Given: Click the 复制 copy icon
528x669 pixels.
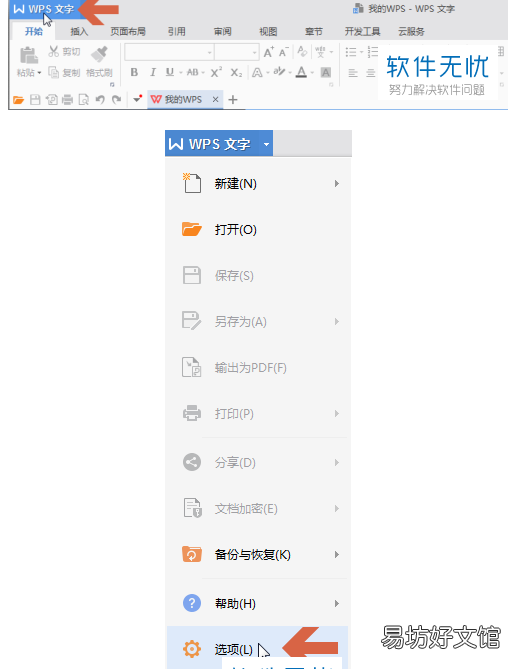Looking at the screenshot, I should [x=53, y=73].
